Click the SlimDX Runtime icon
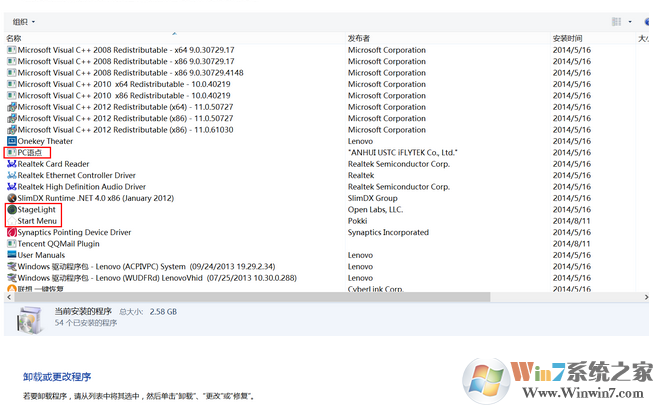 point(12,197)
